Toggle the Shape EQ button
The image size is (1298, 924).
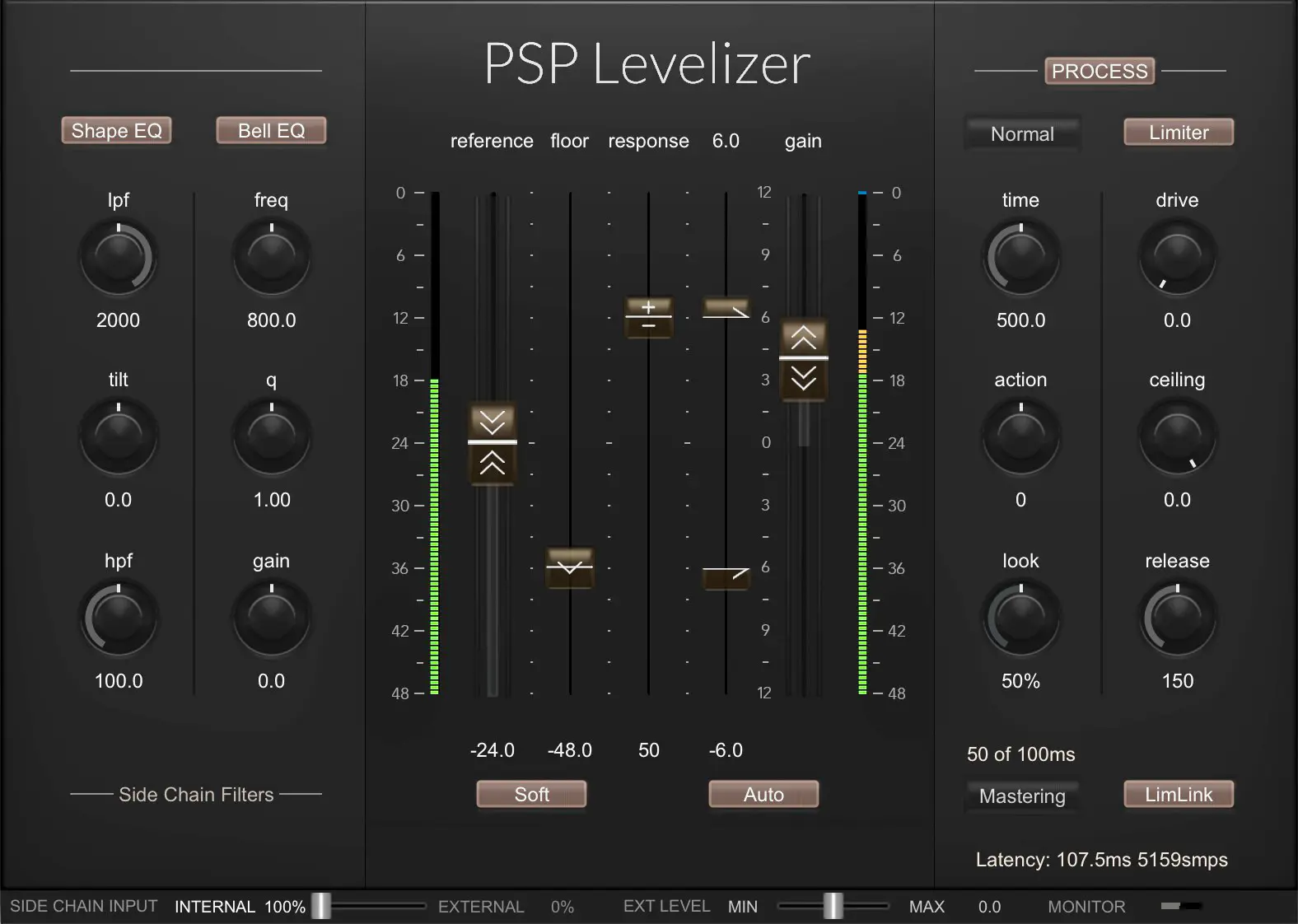(x=116, y=130)
